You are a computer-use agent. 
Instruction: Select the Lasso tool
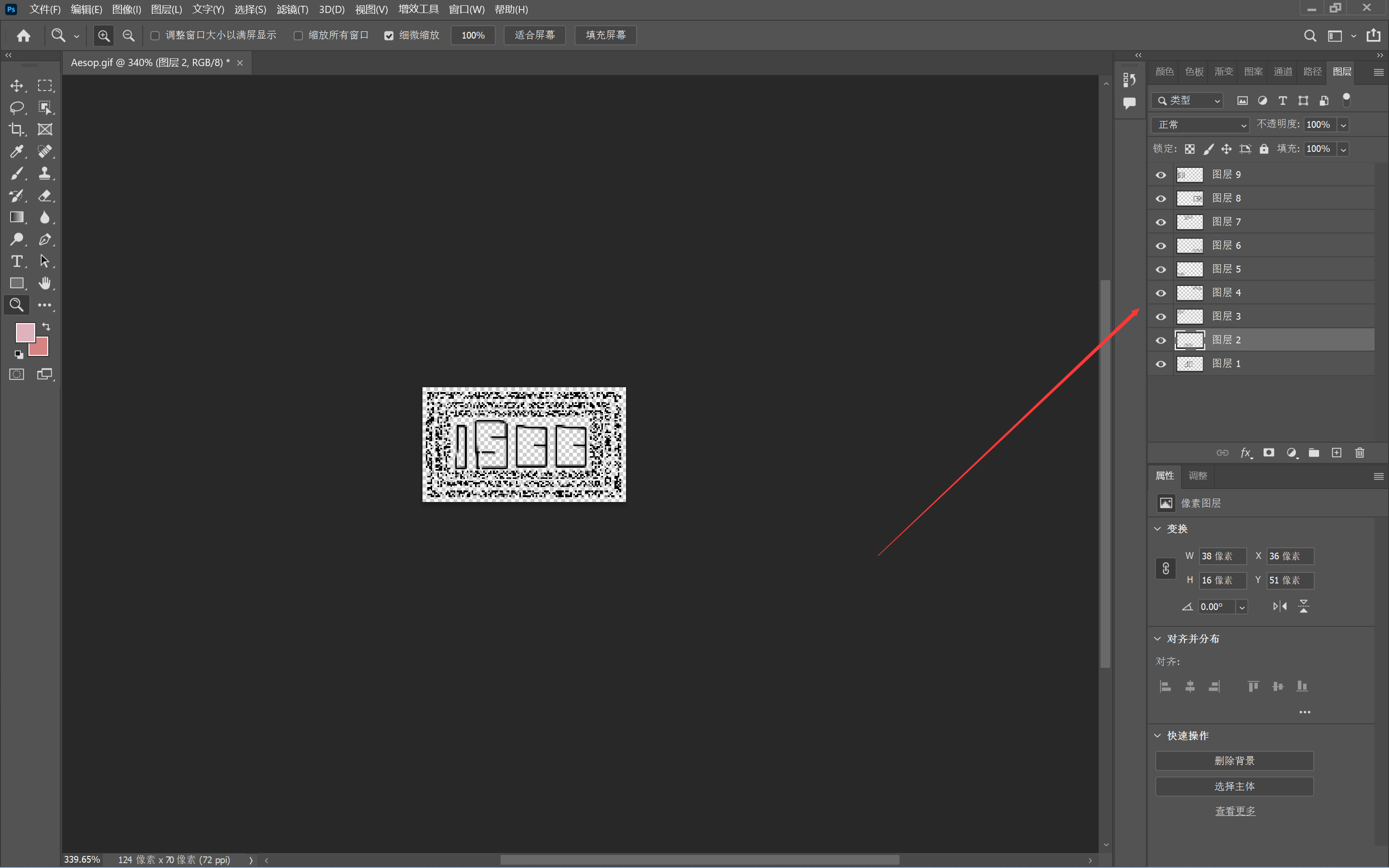point(17,108)
